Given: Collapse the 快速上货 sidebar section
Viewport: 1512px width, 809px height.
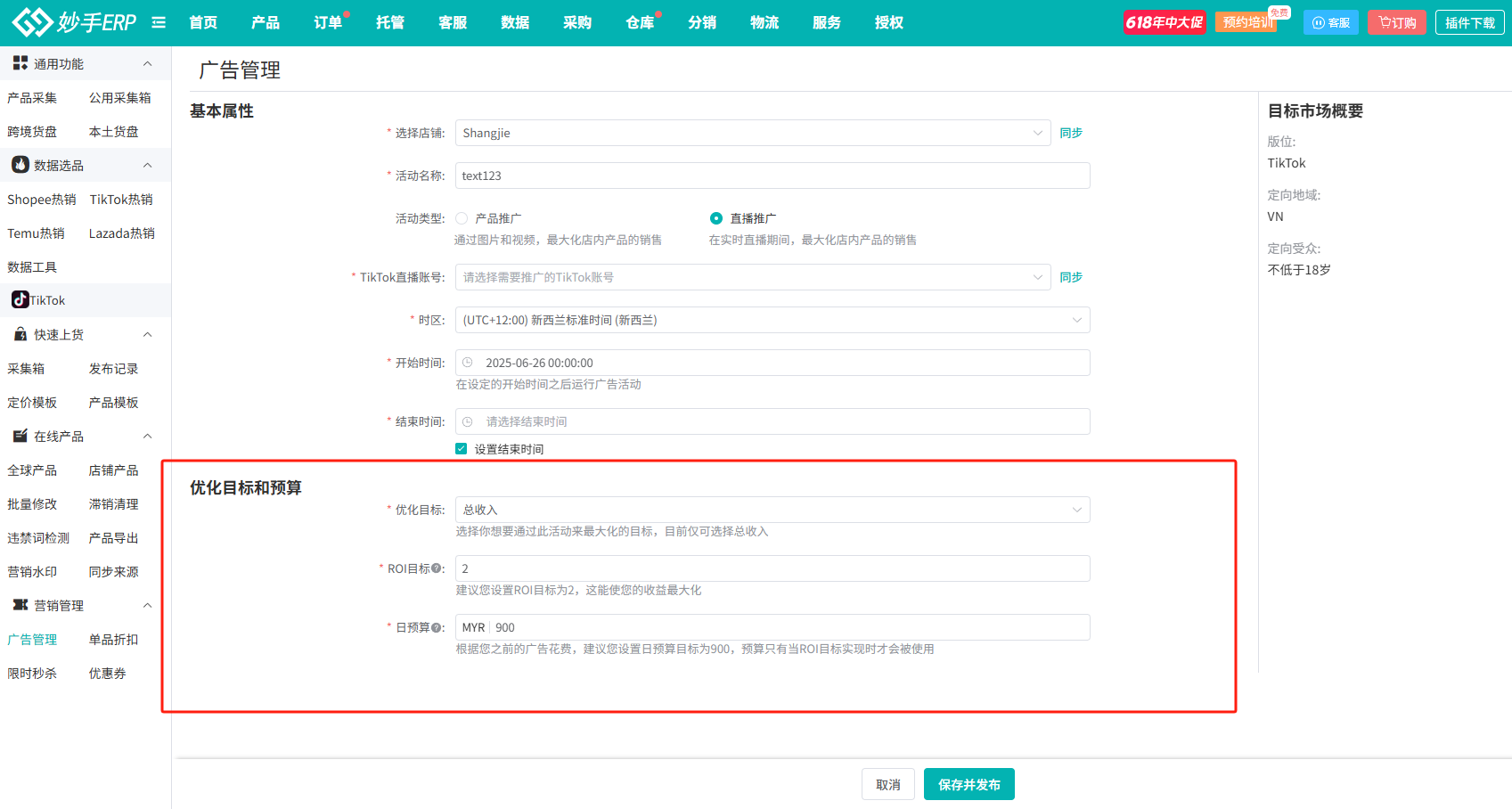Looking at the screenshot, I should (148, 334).
